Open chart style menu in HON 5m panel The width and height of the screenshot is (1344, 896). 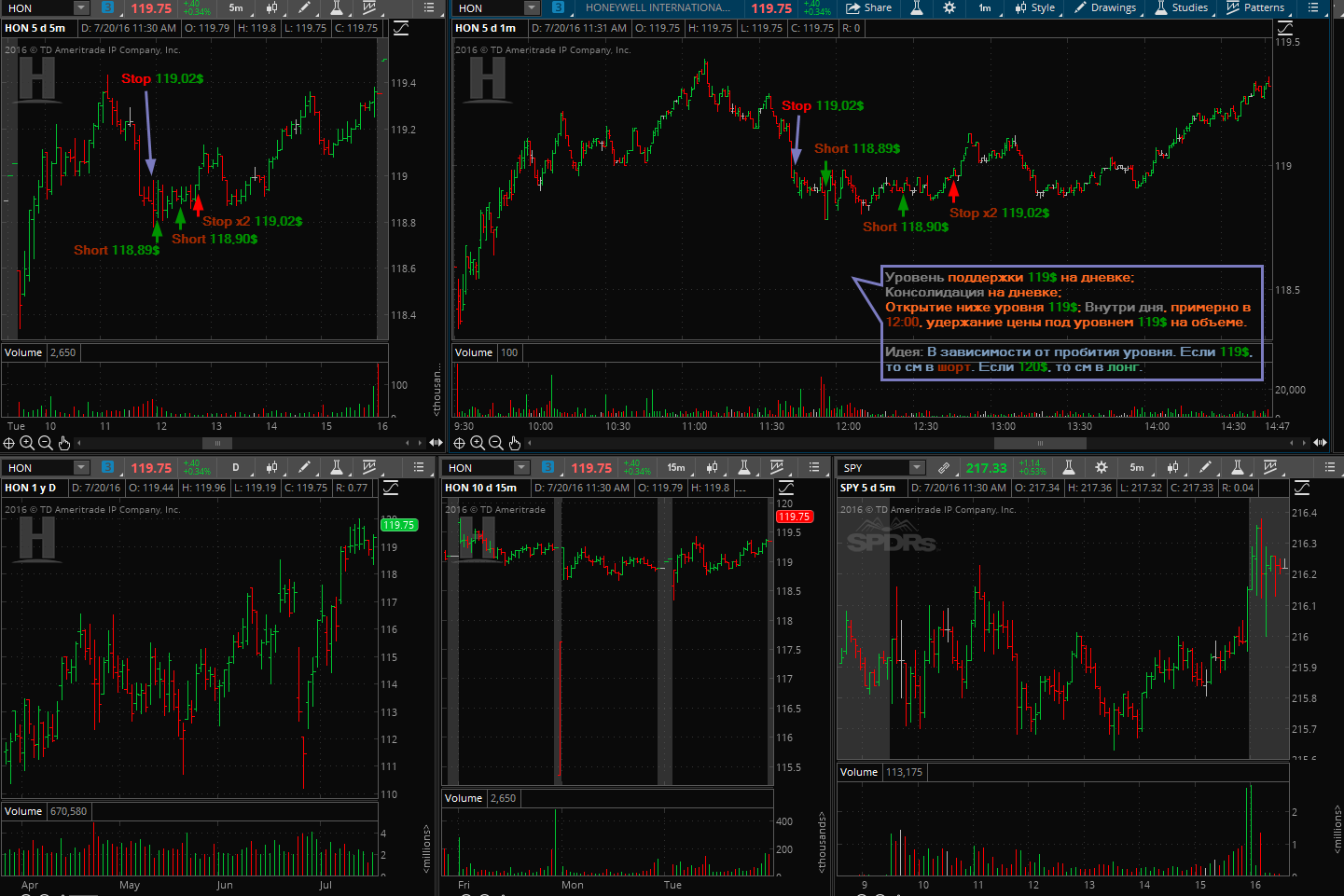272,7
